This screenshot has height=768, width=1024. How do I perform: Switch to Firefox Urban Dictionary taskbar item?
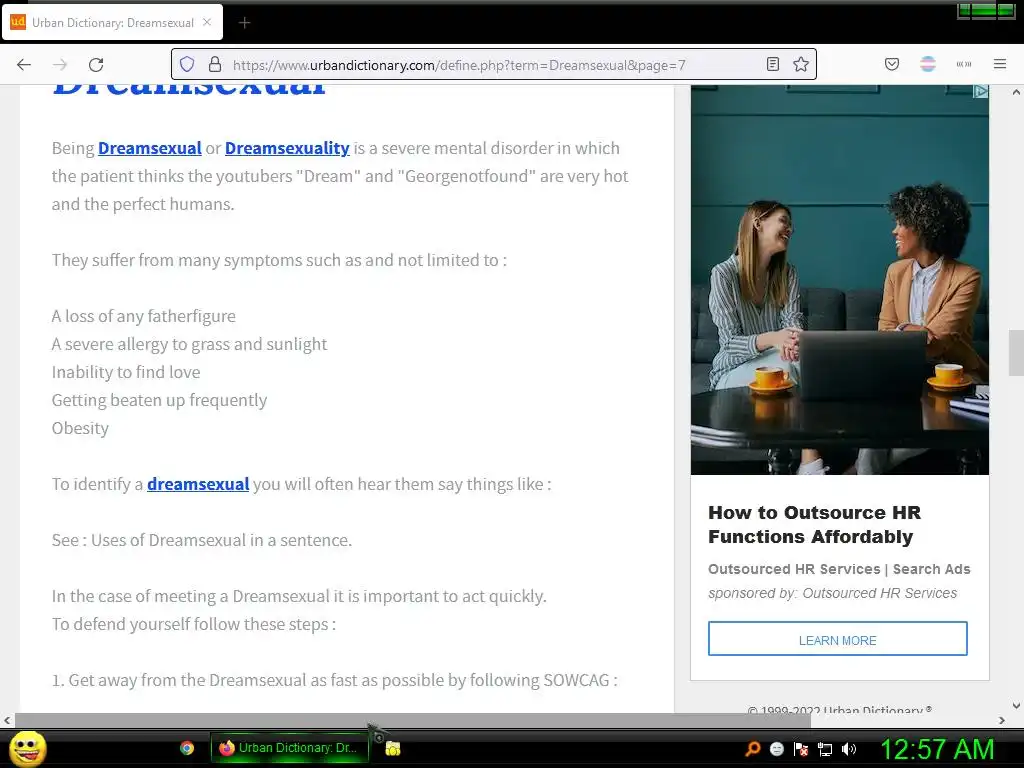click(x=290, y=748)
